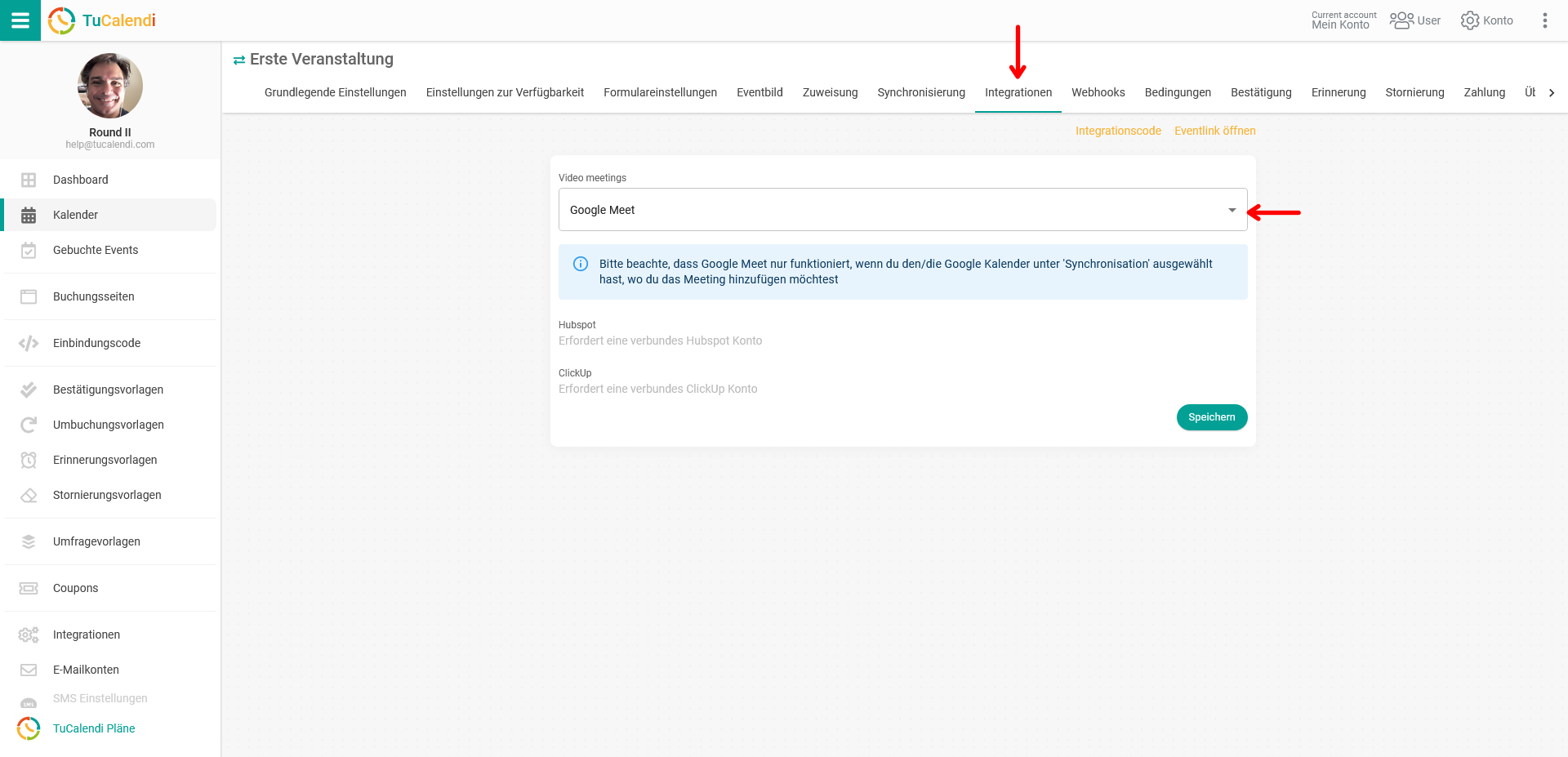Click the Round II profile picture
Screen dimensions: 1568x757
(110, 86)
